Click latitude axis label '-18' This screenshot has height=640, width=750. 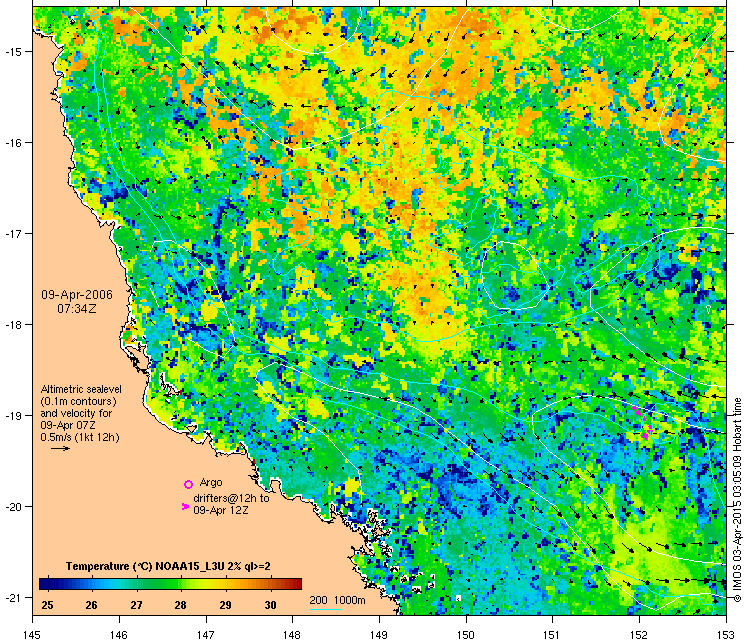click(x=12, y=324)
